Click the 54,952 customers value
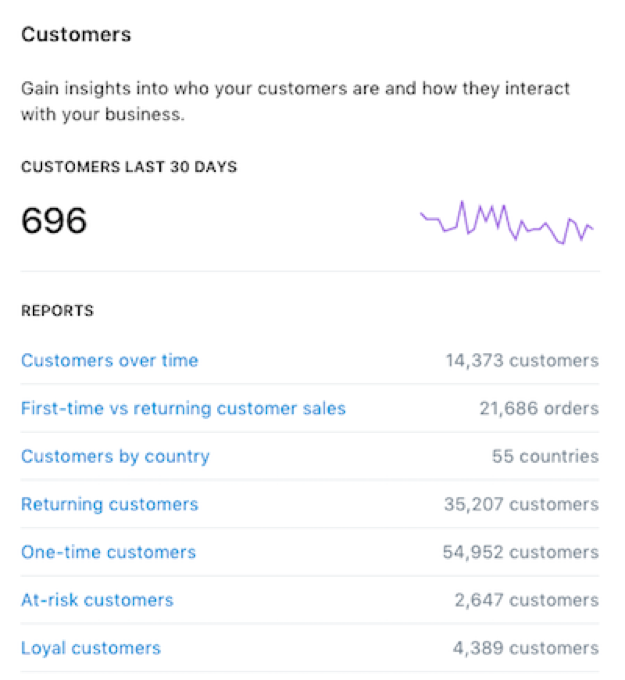 click(521, 553)
